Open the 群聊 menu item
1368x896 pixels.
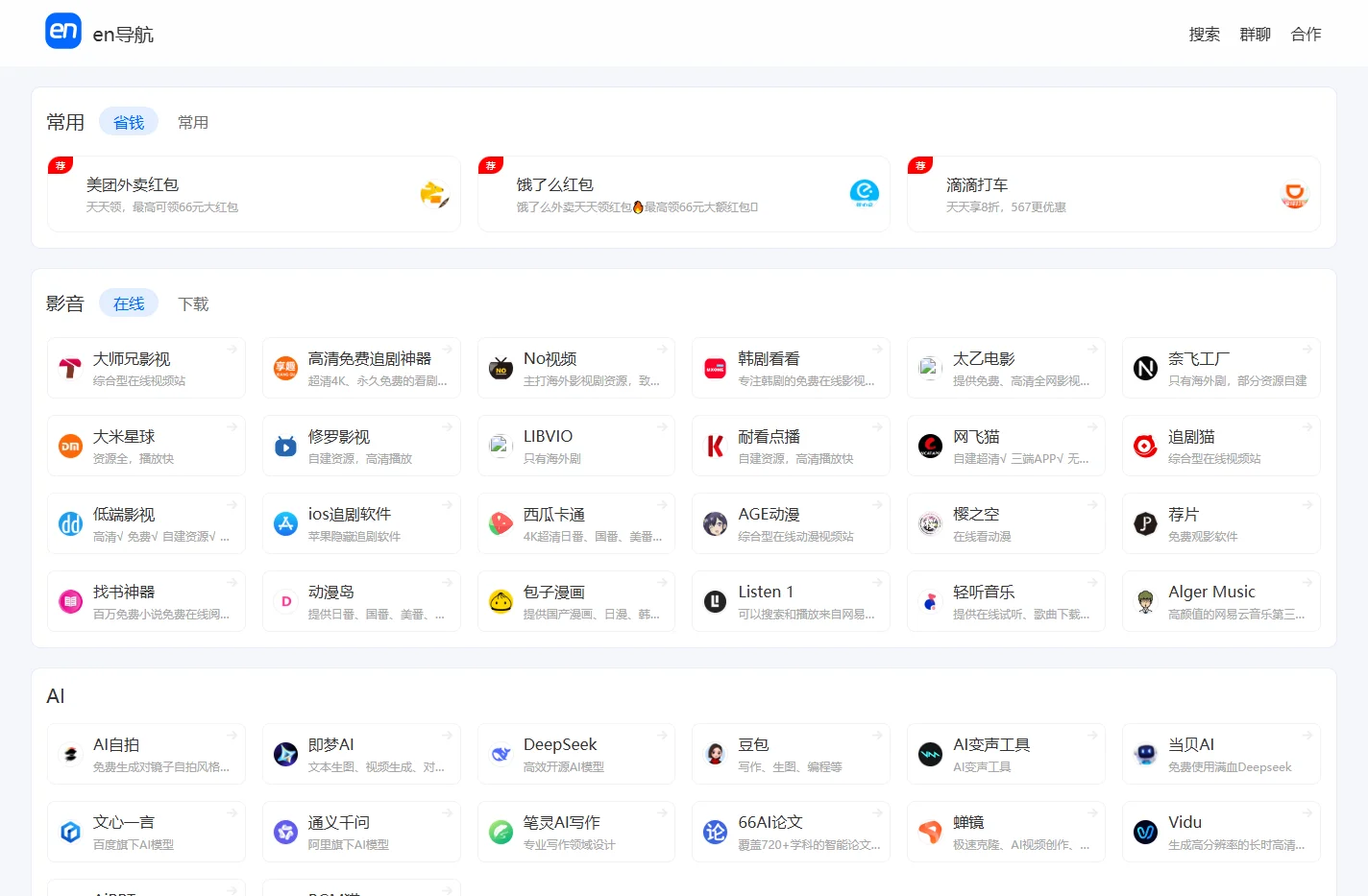click(x=1255, y=35)
